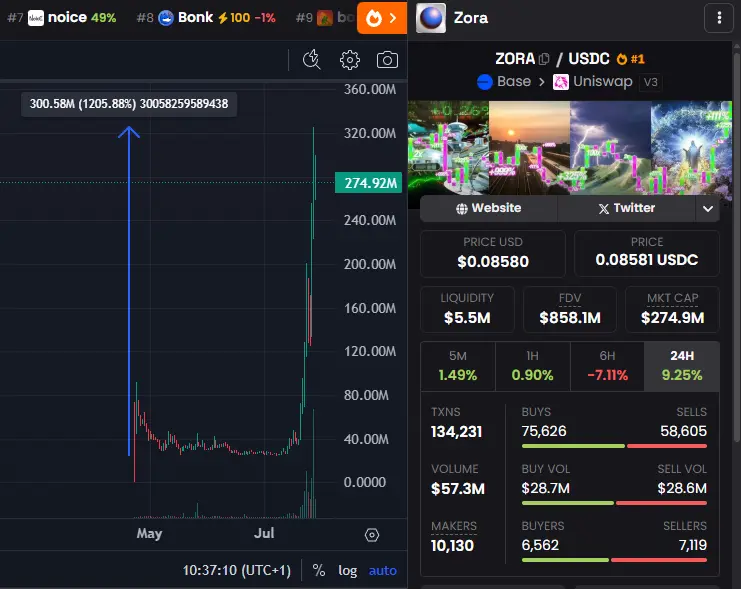Click the SELLERS count 7,119
This screenshot has height=589, width=741.
(x=693, y=545)
